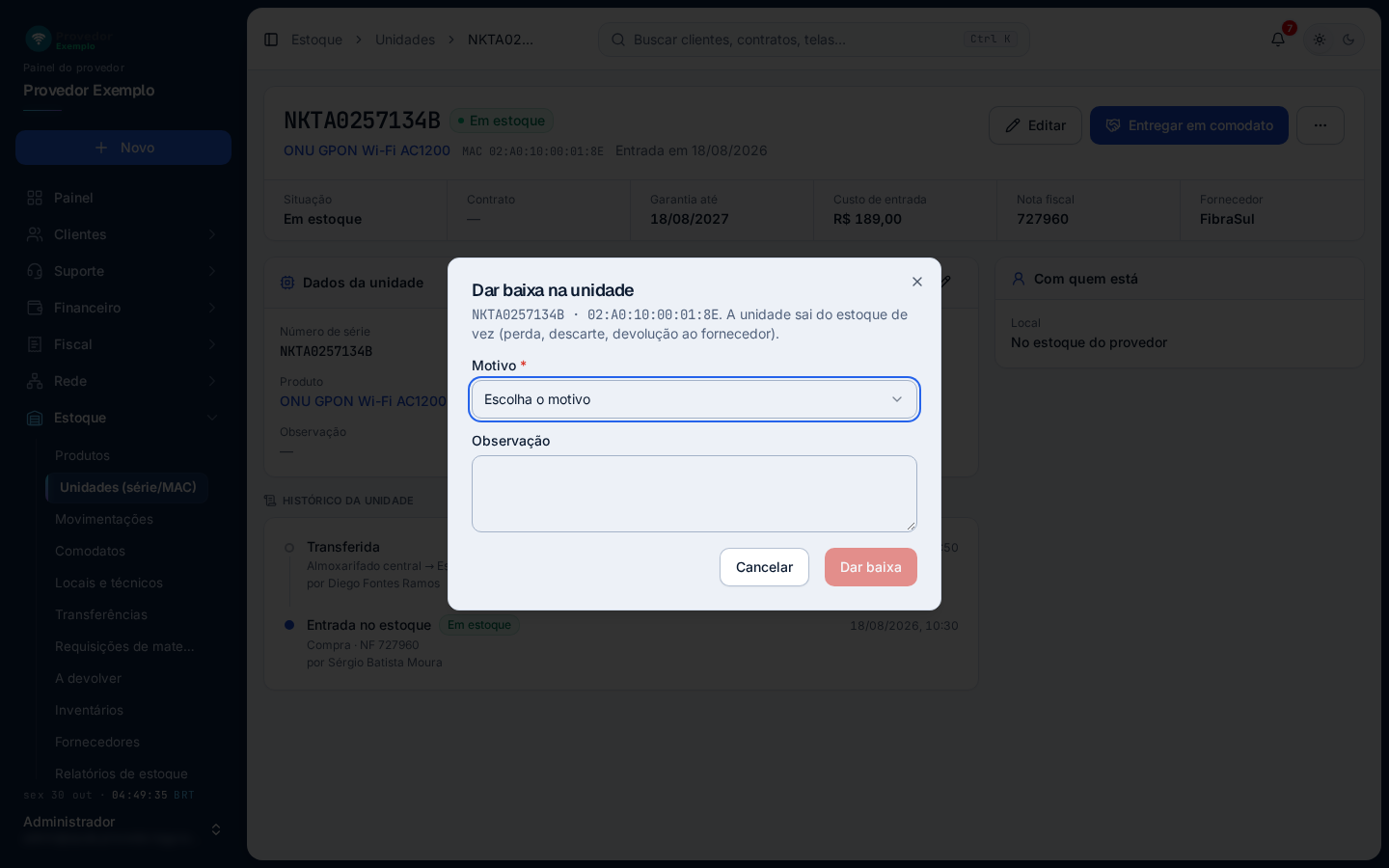Select Unidades (série/MAC) in sidebar
Screen dimensions: 1389x868
pyautogui.click(x=127, y=487)
